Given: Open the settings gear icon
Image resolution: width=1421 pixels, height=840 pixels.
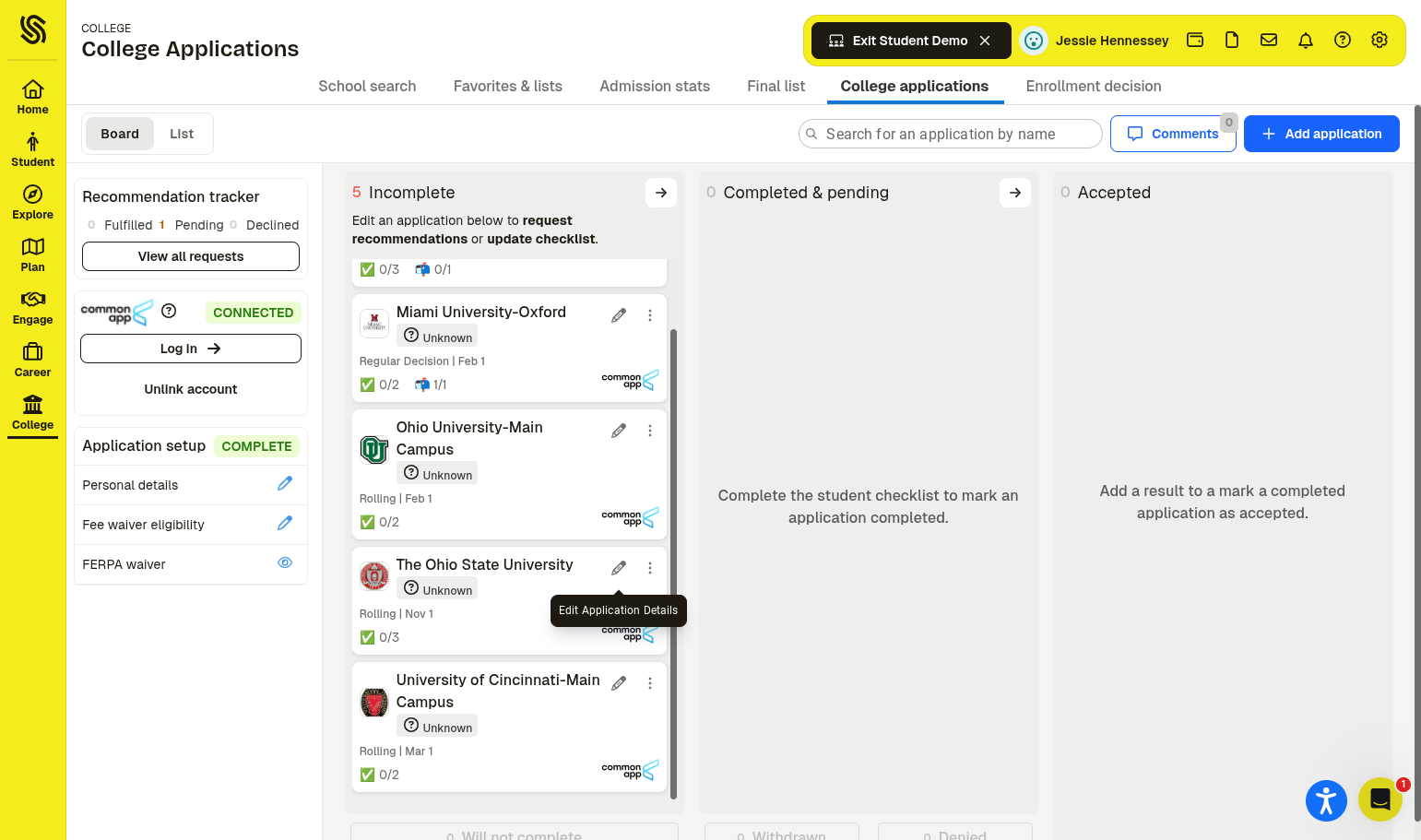Looking at the screenshot, I should (x=1380, y=40).
